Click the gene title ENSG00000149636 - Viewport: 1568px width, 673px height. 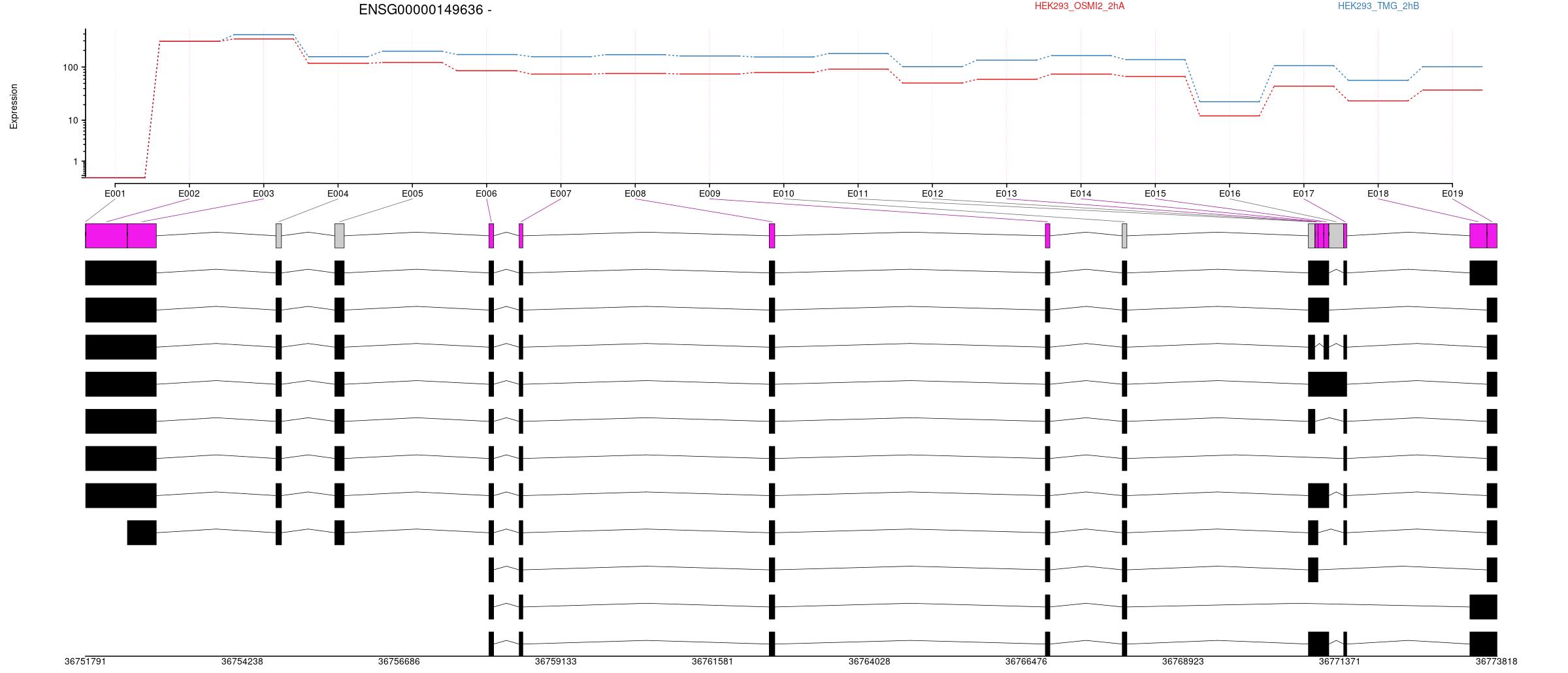425,10
